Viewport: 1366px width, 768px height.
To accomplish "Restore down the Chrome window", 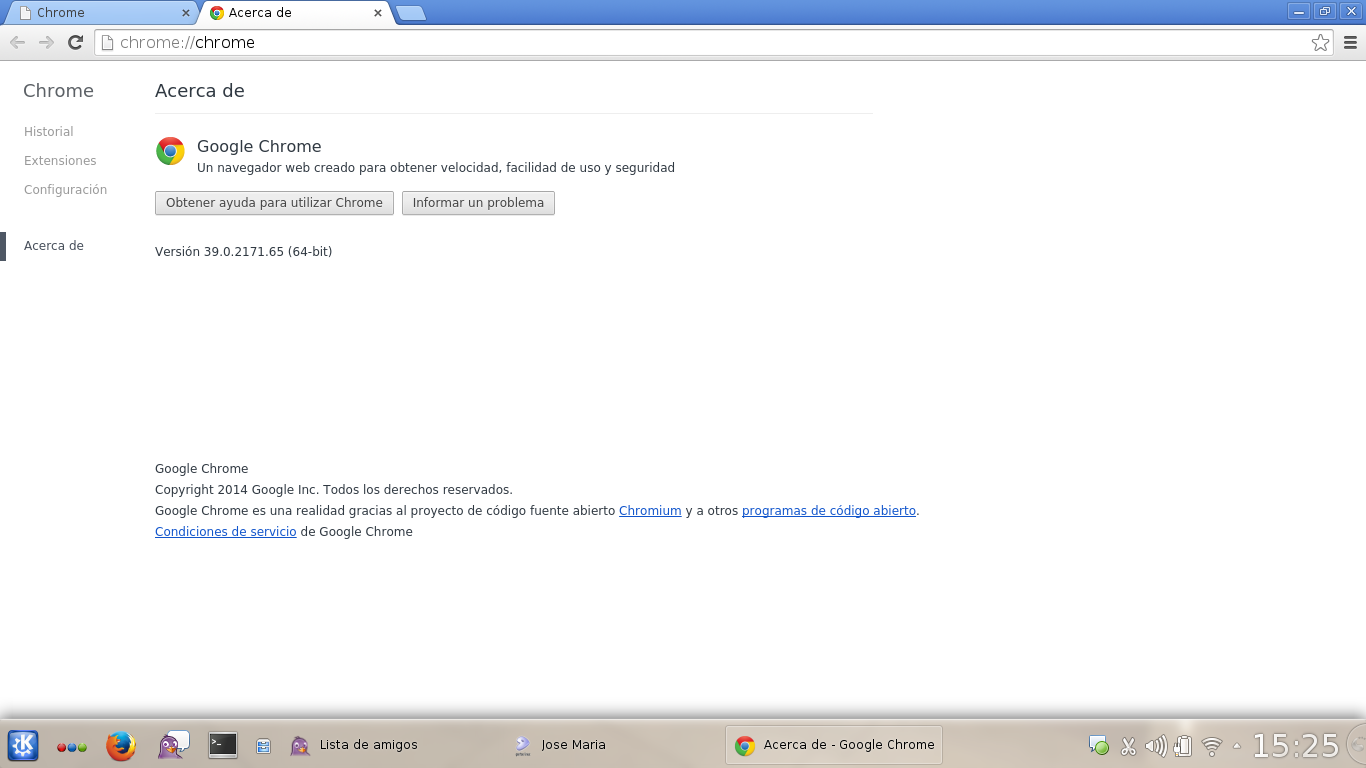I will point(1325,12).
